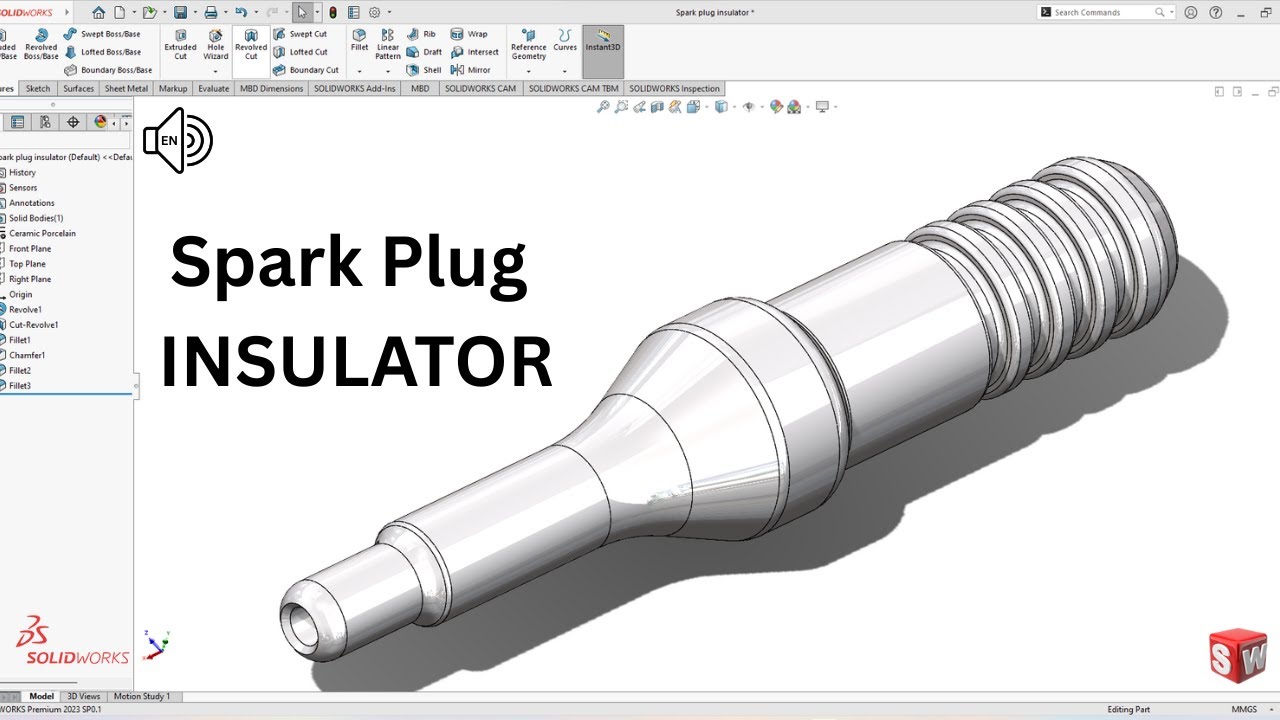Switch to Motion Study 1 tab
Image resolution: width=1280 pixels, height=720 pixels.
coord(142,696)
